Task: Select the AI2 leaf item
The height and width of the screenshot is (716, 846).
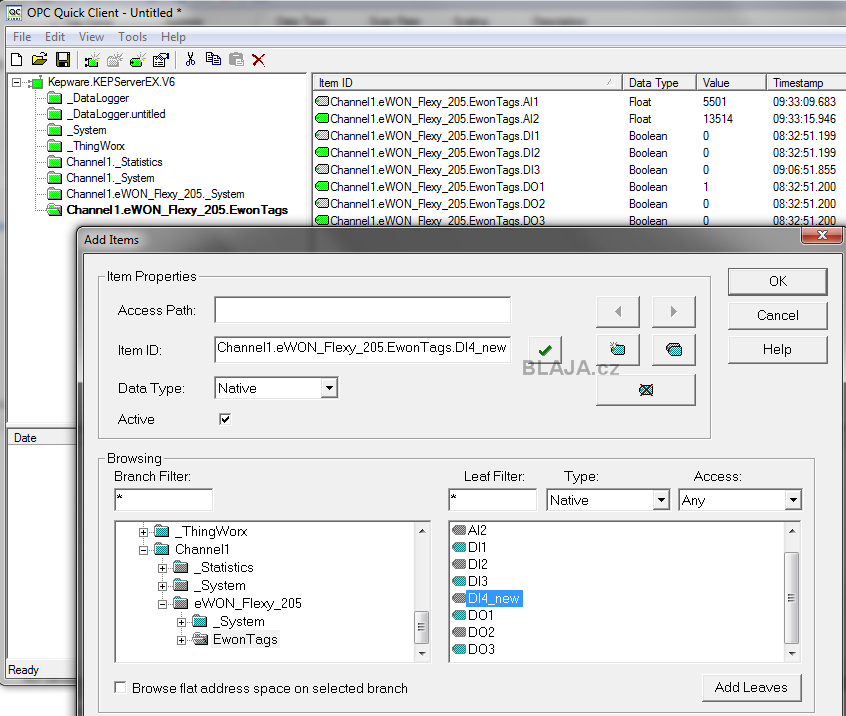Action: click(x=477, y=530)
